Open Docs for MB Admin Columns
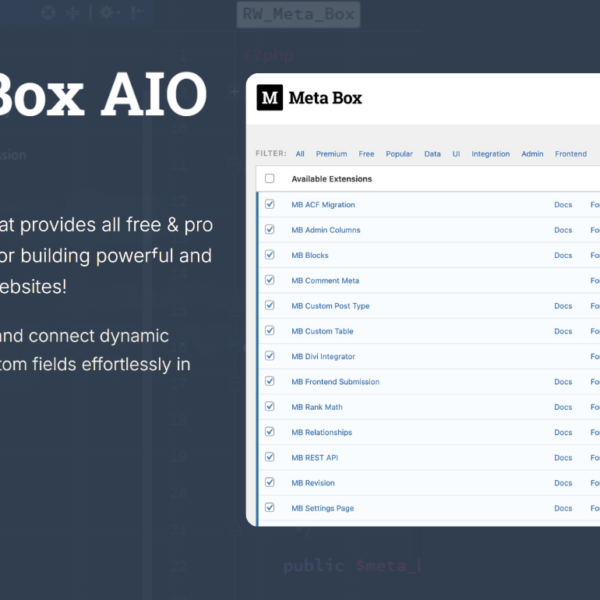The height and width of the screenshot is (600, 600). (x=563, y=230)
